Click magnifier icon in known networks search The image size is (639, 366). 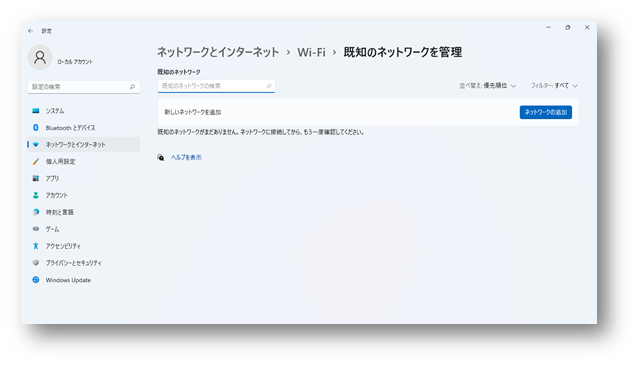pos(269,86)
